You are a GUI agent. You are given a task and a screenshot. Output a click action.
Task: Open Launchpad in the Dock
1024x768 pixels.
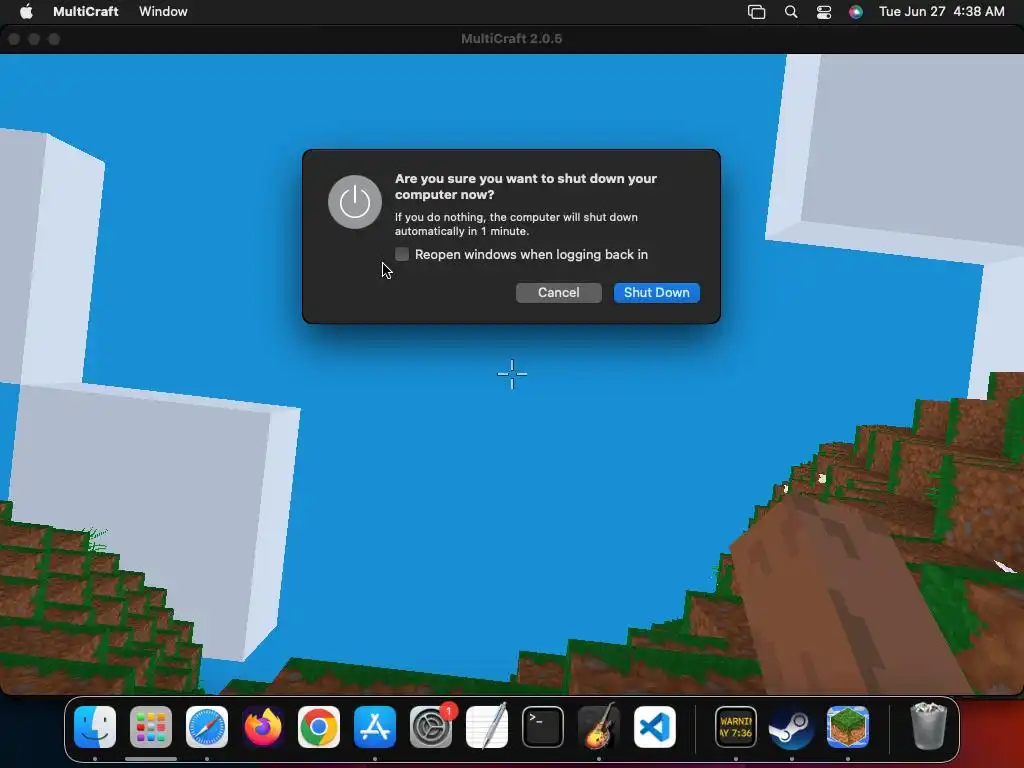point(151,727)
